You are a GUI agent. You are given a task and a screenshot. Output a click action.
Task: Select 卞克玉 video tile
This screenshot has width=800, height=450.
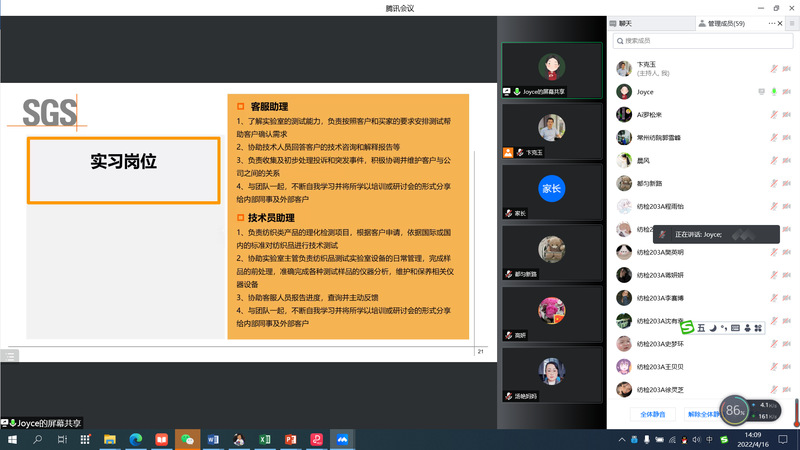[x=552, y=131]
